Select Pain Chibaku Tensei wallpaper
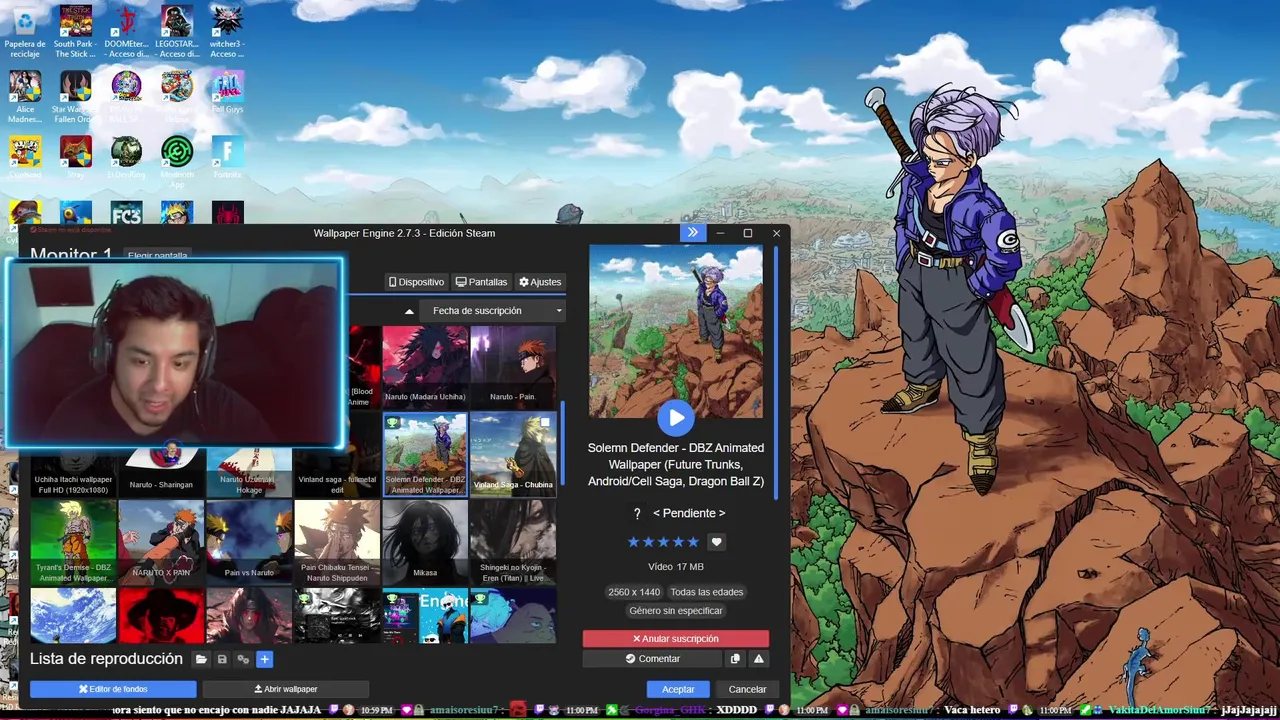This screenshot has height=720, width=1280. pyautogui.click(x=337, y=542)
